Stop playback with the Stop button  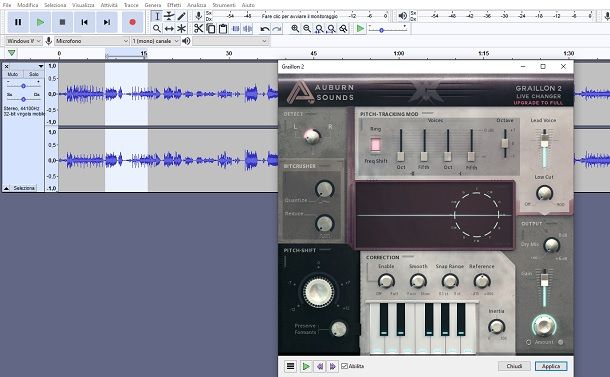[x=62, y=22]
